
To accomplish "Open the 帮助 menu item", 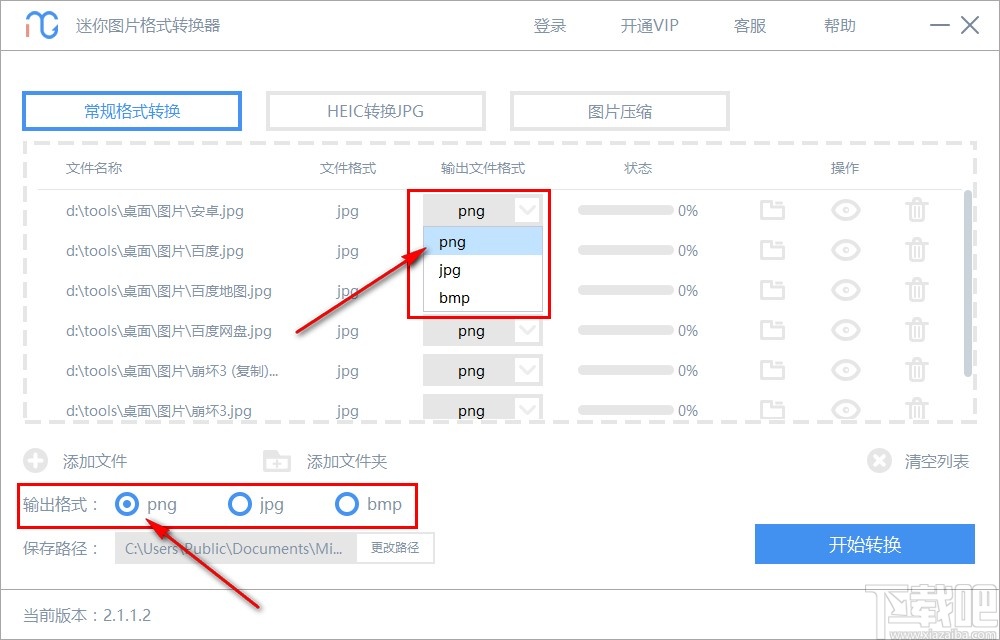I will 839,25.
